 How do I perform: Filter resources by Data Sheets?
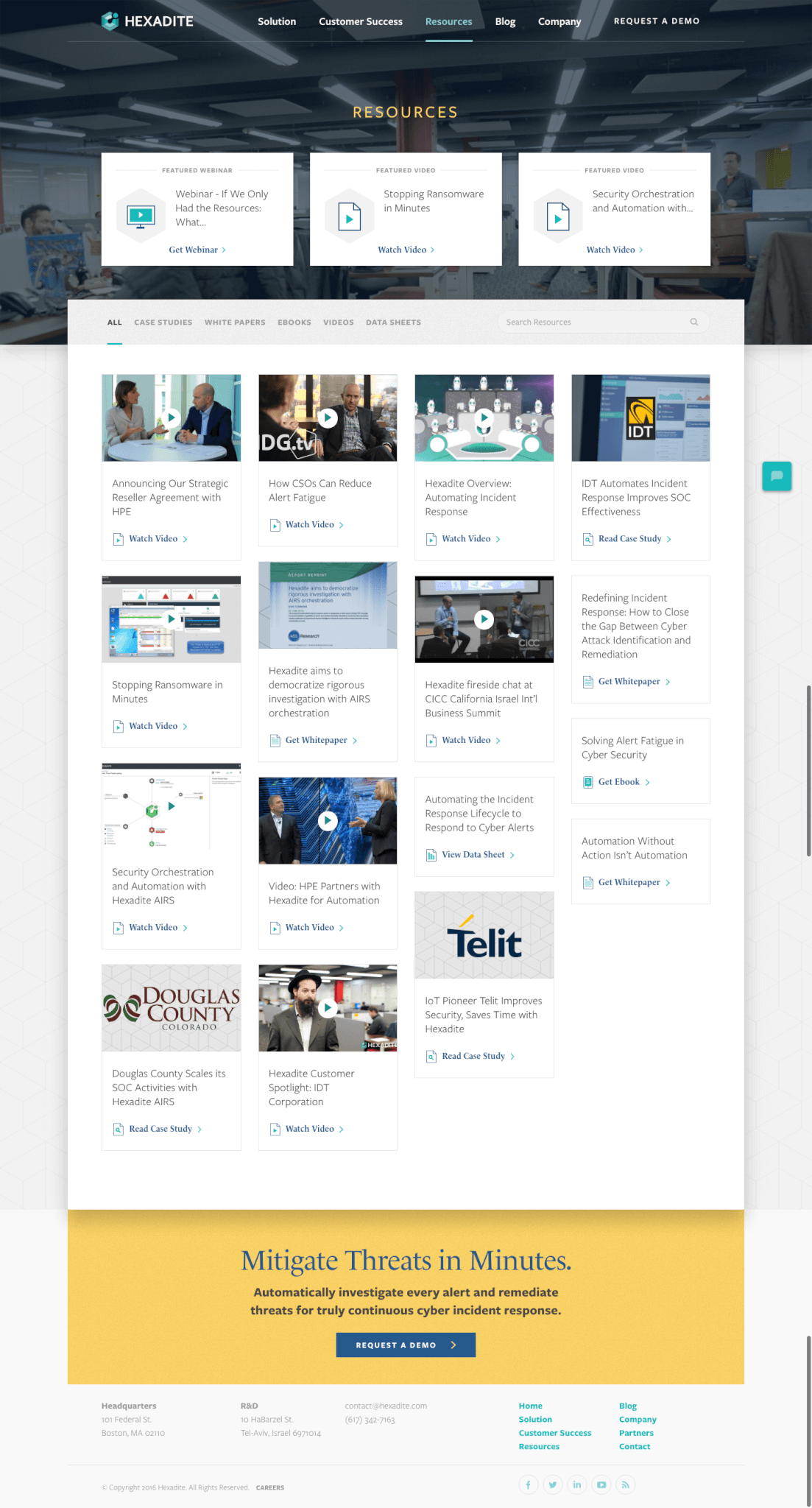[394, 323]
